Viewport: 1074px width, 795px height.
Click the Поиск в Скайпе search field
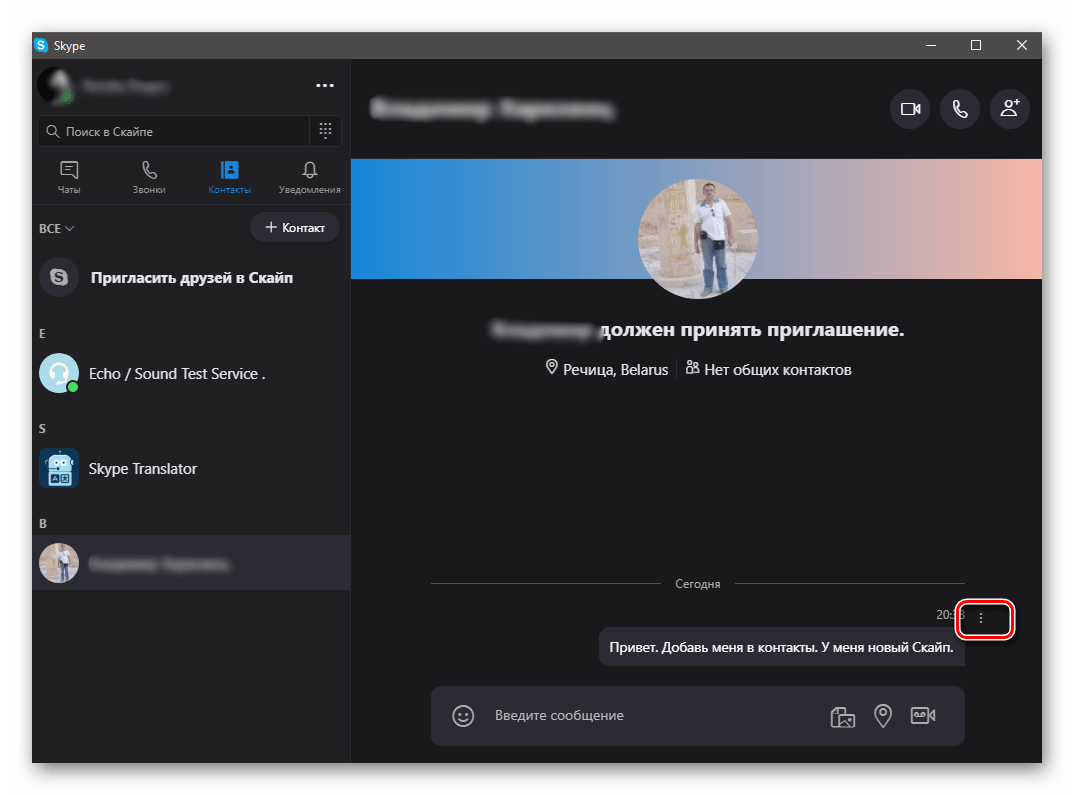coord(173,131)
